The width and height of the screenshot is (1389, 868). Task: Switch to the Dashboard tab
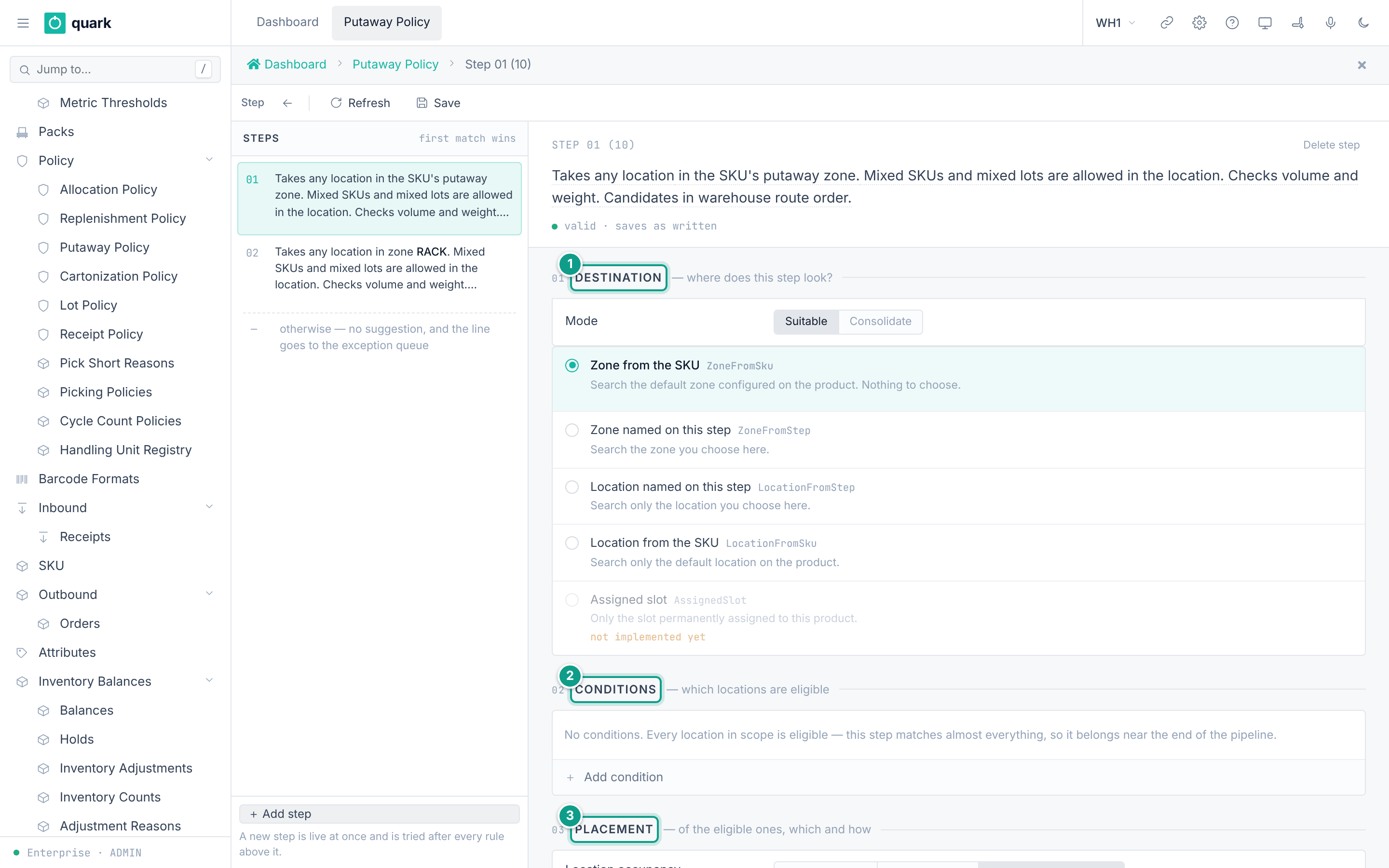pyautogui.click(x=287, y=22)
